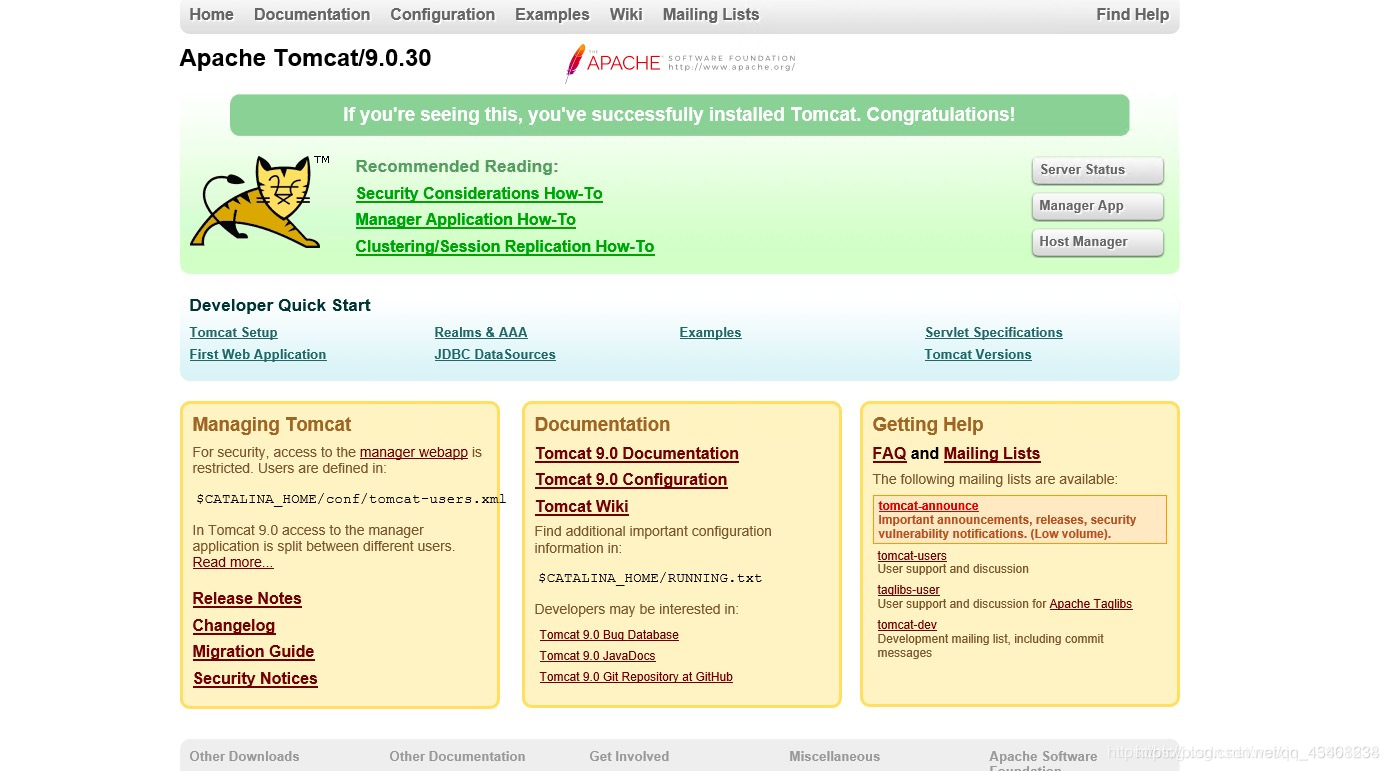1389x771 pixels.
Task: Open the Migration Guide link
Action: pyautogui.click(x=254, y=651)
